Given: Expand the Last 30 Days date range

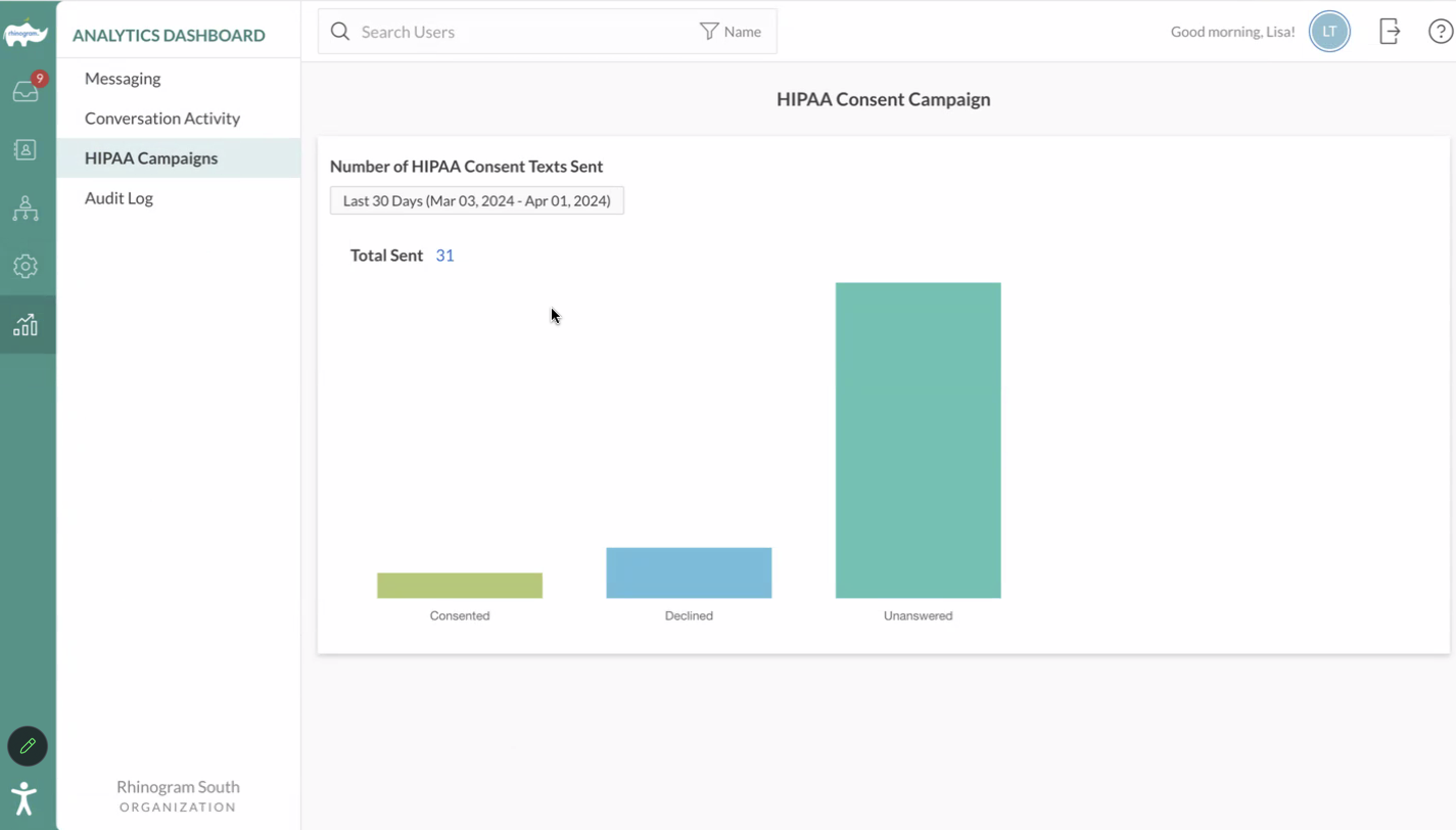Looking at the screenshot, I should click(x=476, y=201).
